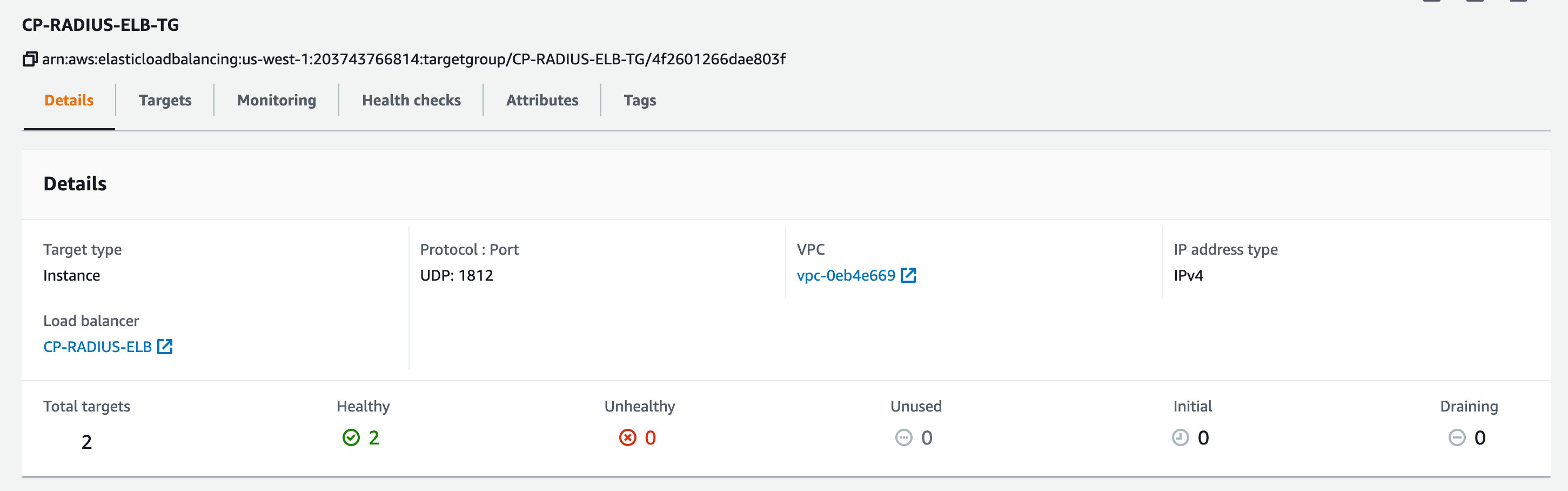Open the CP-RADIUS-ELB load balancer link
The height and width of the screenshot is (491, 1568).
coord(97,347)
